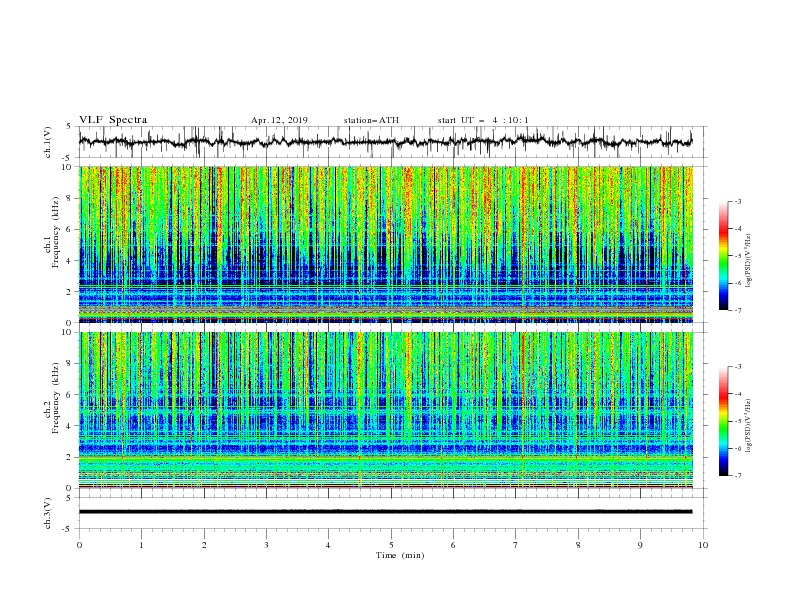
Task: Click the ch.1 color bar "log(PSD)(V²/Hz)" label
Action: click(x=748, y=261)
